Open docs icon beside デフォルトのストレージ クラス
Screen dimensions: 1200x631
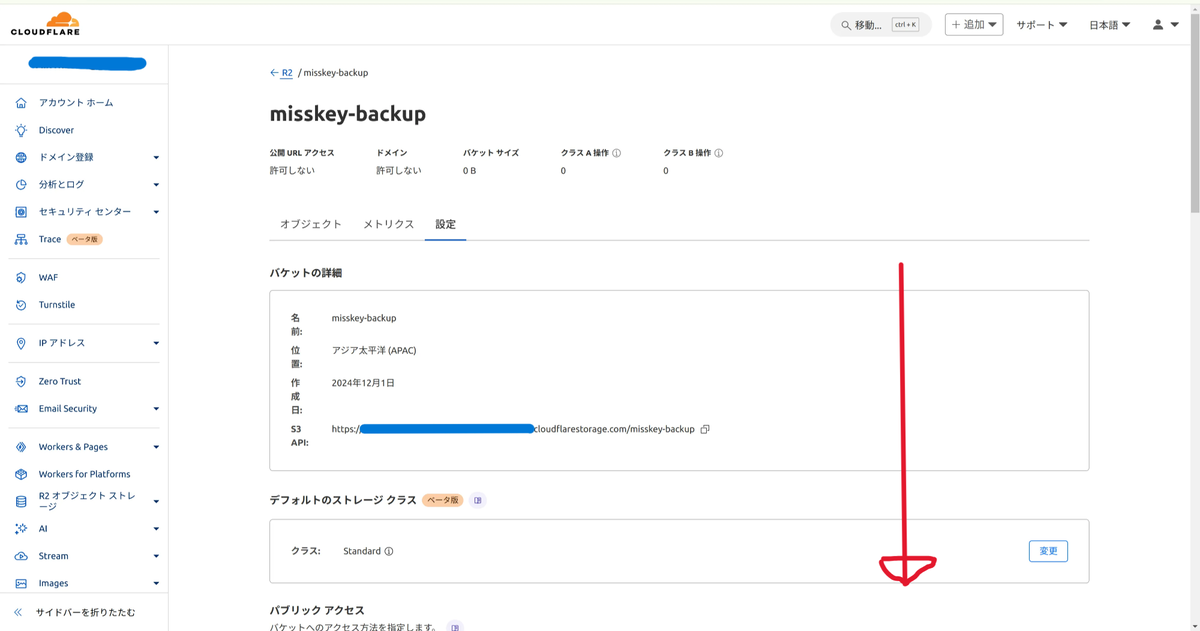pyautogui.click(x=478, y=500)
